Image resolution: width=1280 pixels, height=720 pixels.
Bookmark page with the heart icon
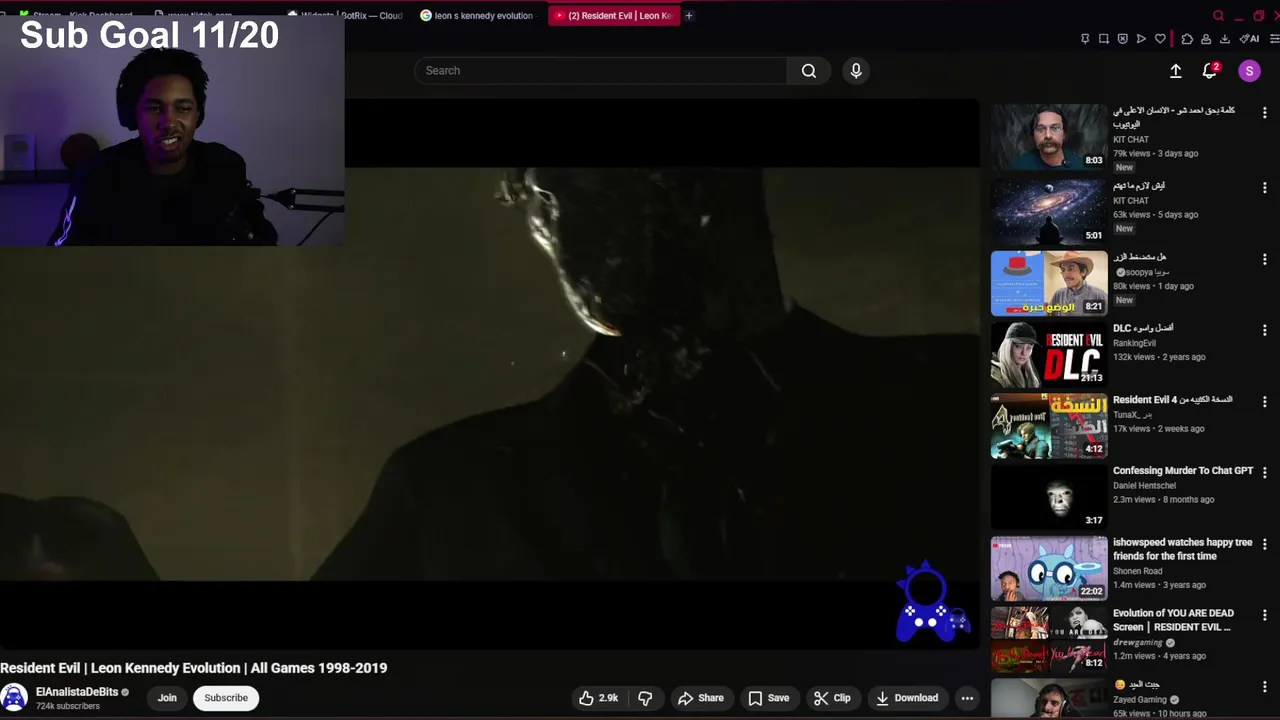tap(1160, 39)
